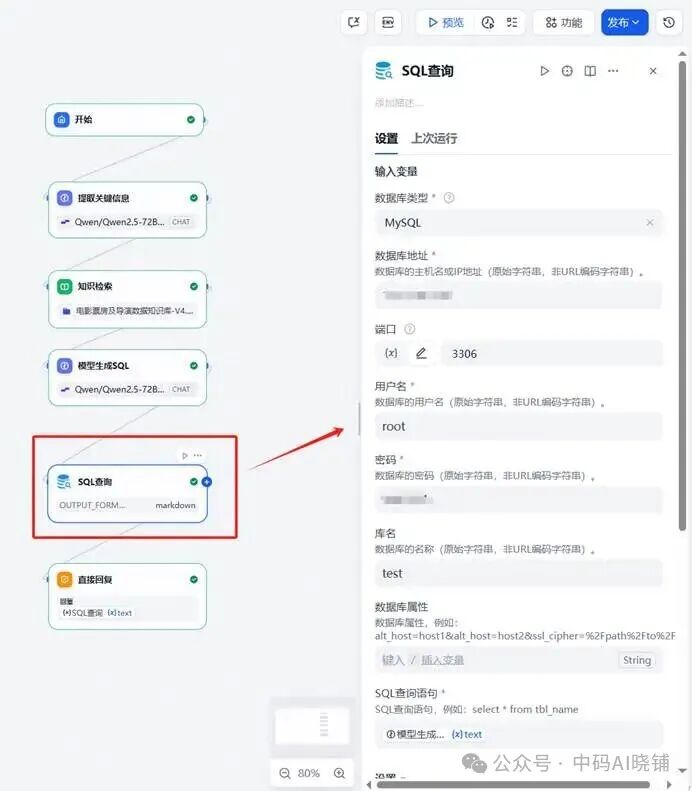692x791 pixels.
Task: Expand the 发布 publish dropdown
Action: [624, 22]
